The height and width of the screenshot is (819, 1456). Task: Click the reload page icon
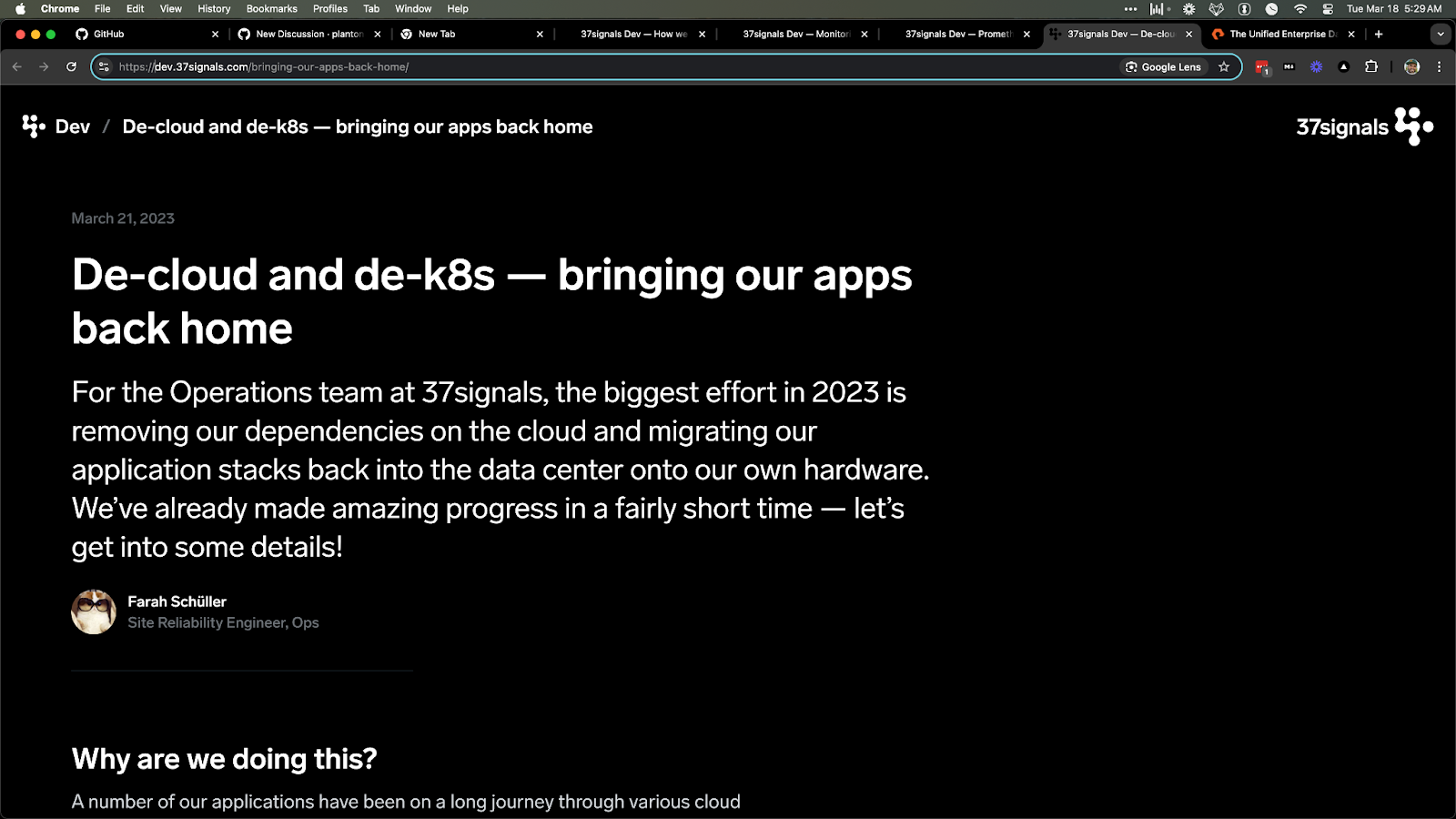coord(71,66)
